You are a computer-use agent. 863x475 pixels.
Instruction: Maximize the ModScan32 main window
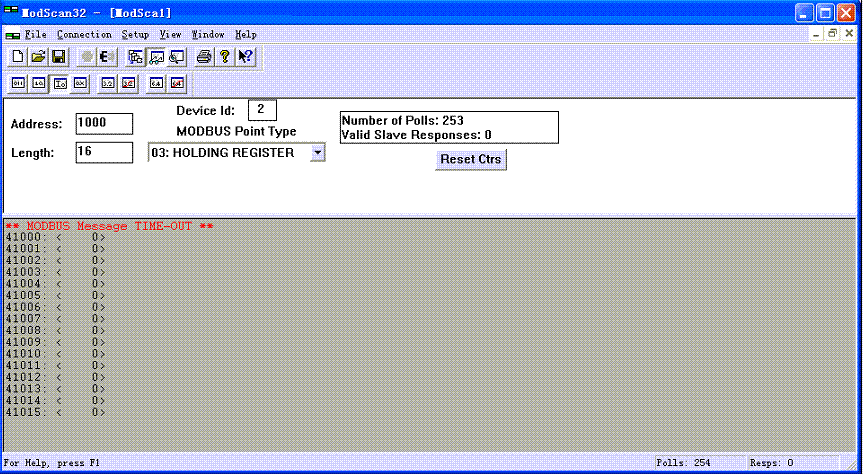click(x=826, y=13)
